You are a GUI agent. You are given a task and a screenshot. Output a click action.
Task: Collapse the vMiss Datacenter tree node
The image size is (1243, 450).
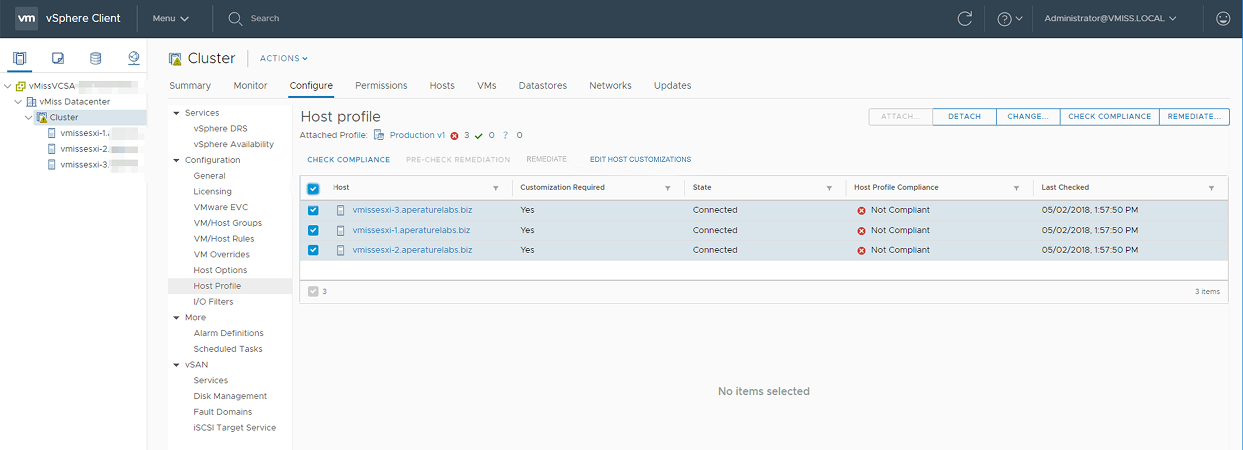18,102
